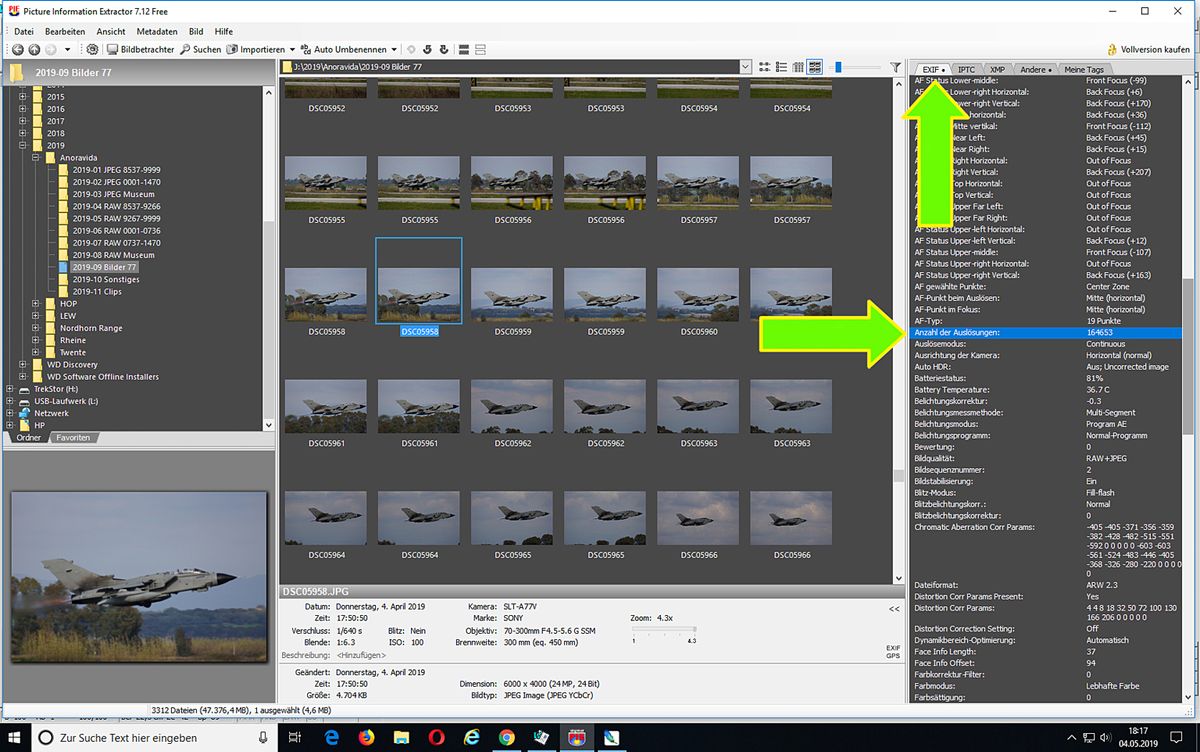Click the rotate right icon in toolbar

point(444,49)
